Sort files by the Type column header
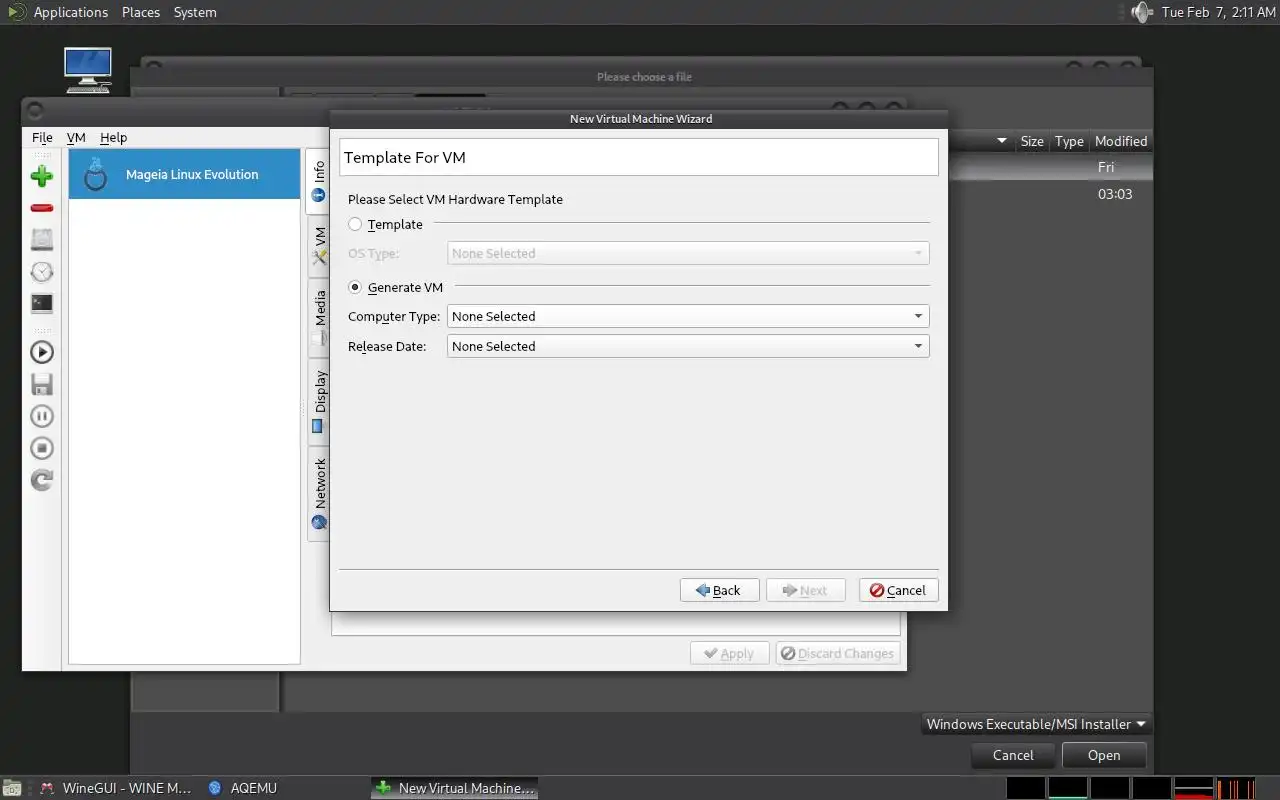This screenshot has width=1280, height=800. coord(1069,141)
